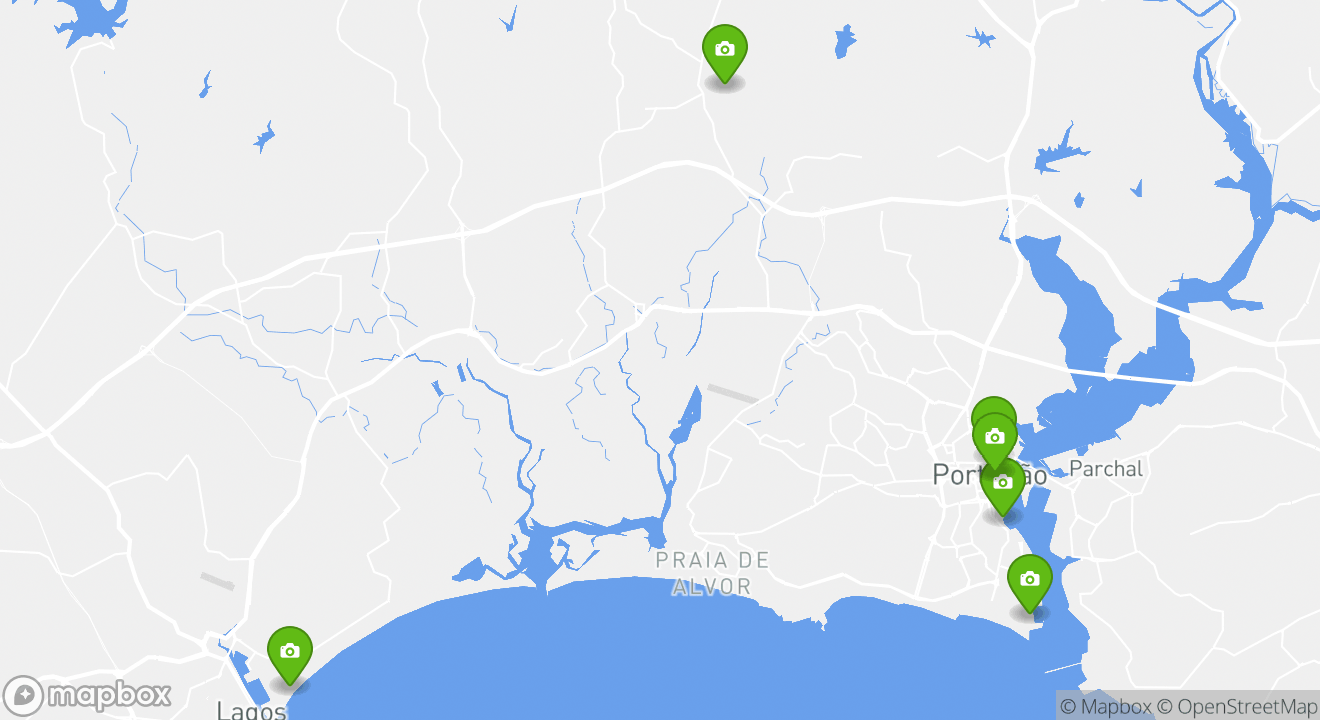Click the Praia de Alvor label
The image size is (1320, 720).
[x=712, y=574]
